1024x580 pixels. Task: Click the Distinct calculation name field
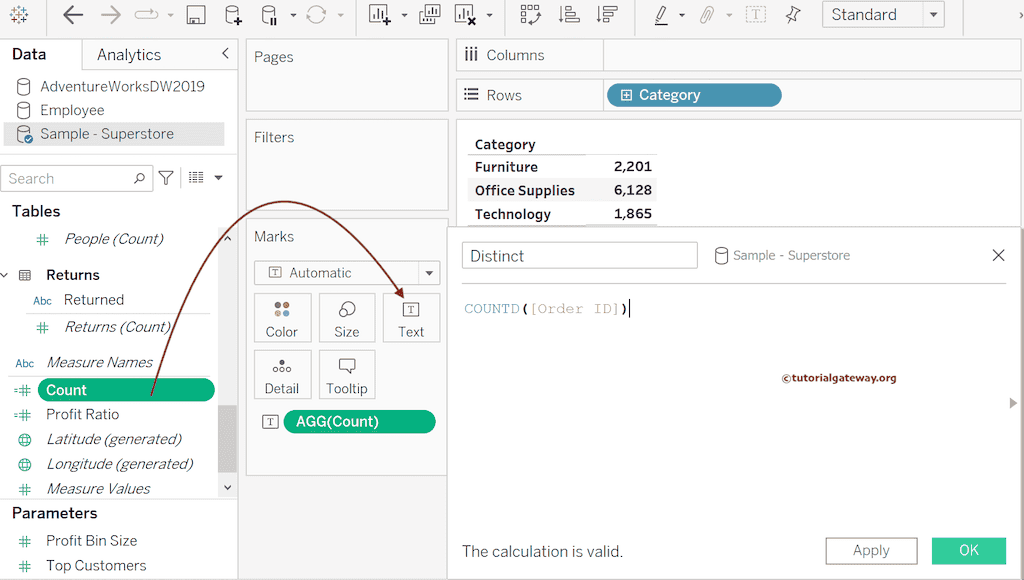click(x=579, y=255)
